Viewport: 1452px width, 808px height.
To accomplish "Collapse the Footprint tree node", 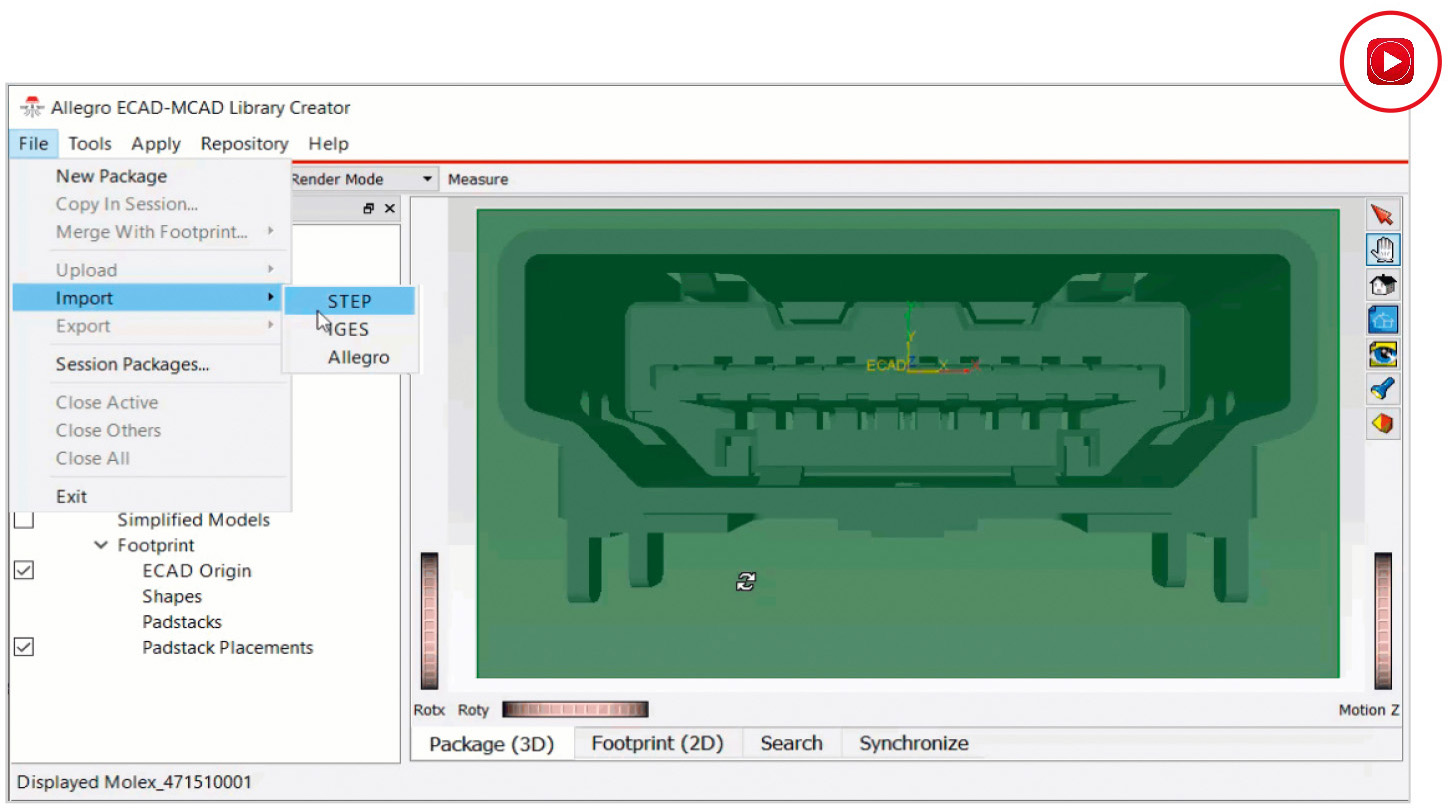I will 101,546.
